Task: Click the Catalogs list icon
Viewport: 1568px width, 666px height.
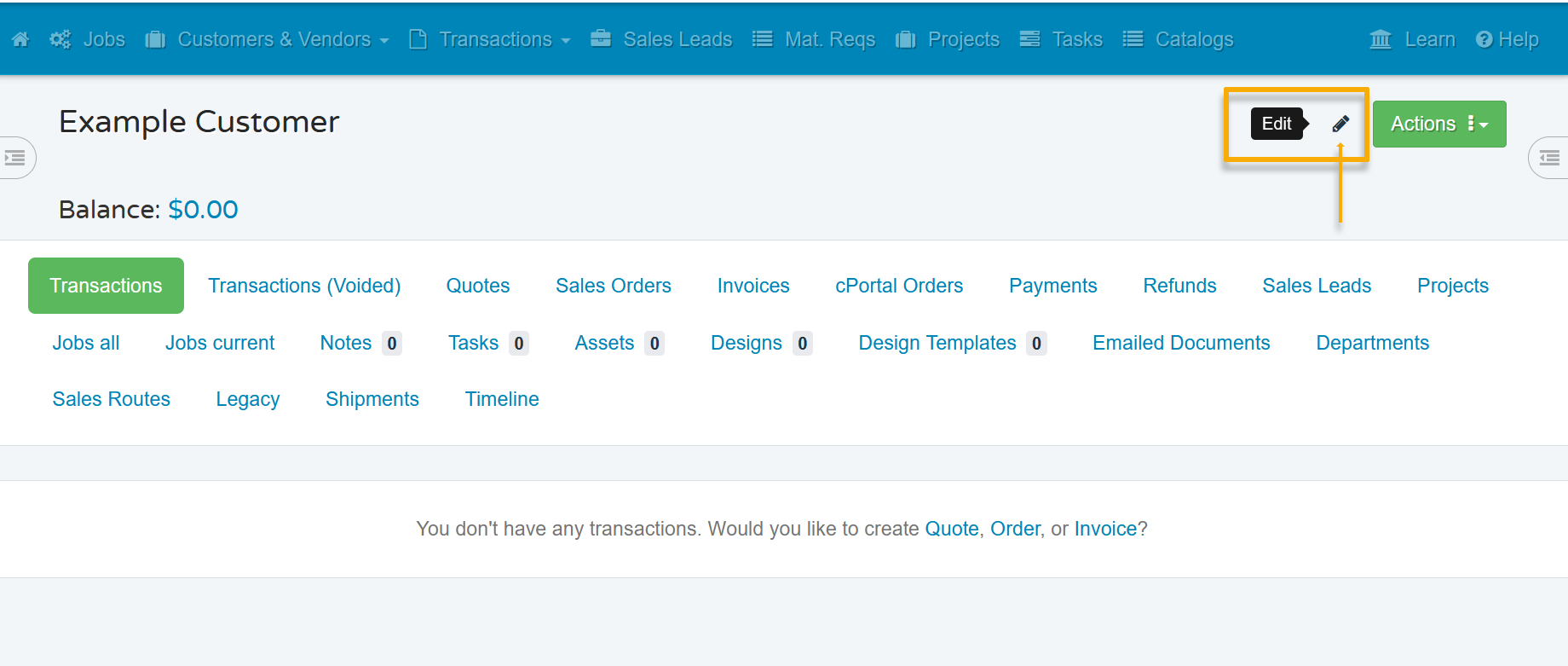Action: click(1133, 39)
